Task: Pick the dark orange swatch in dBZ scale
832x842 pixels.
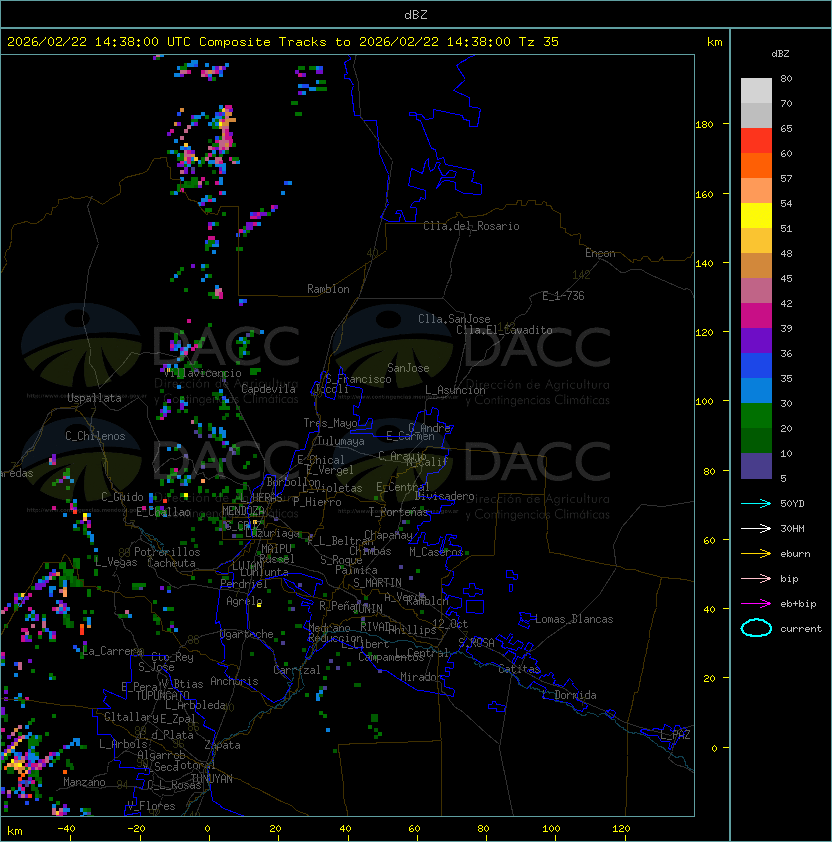Action: [756, 165]
